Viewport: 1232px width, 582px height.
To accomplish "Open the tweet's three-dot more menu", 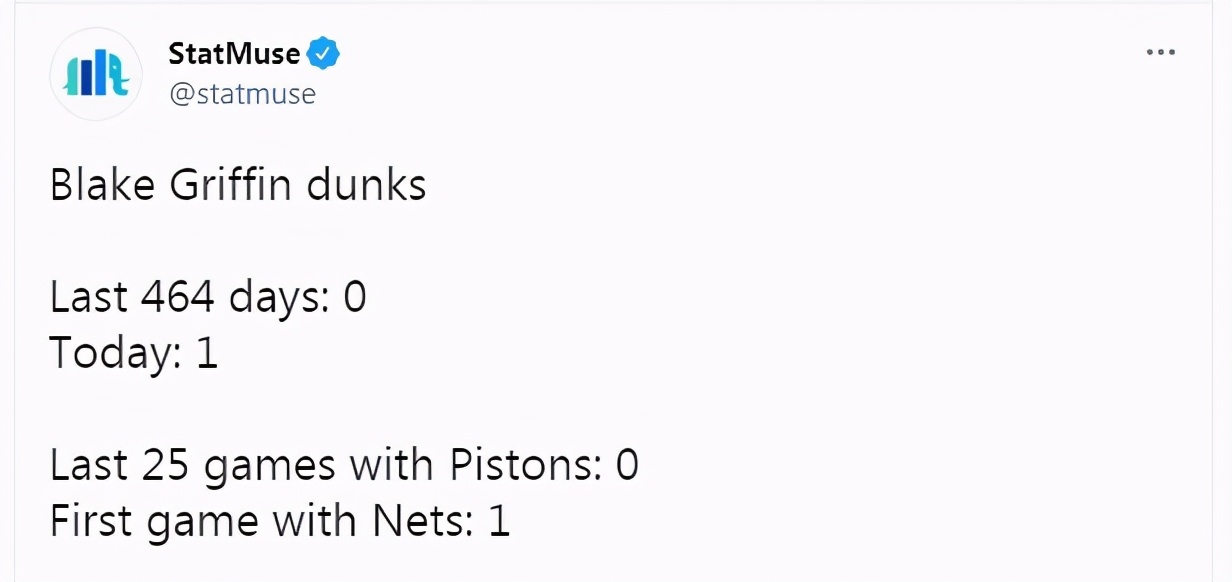I will coord(1160,52).
